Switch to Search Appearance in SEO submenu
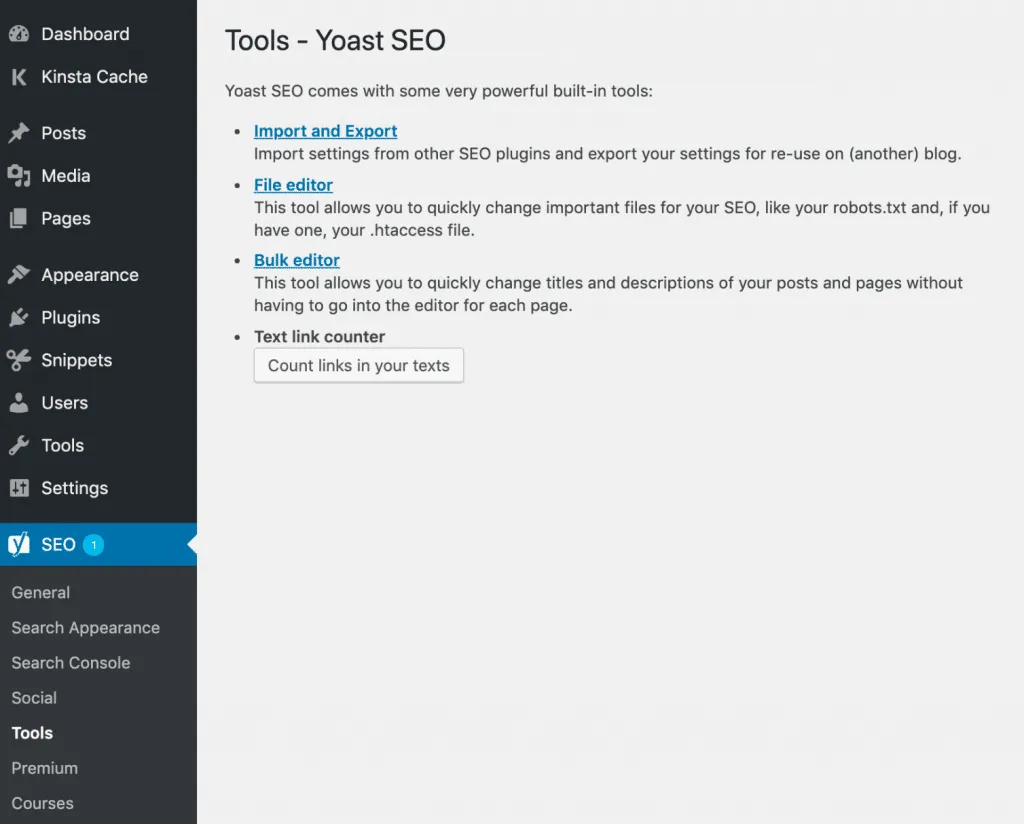Viewport: 1024px width, 824px height. coord(86,627)
